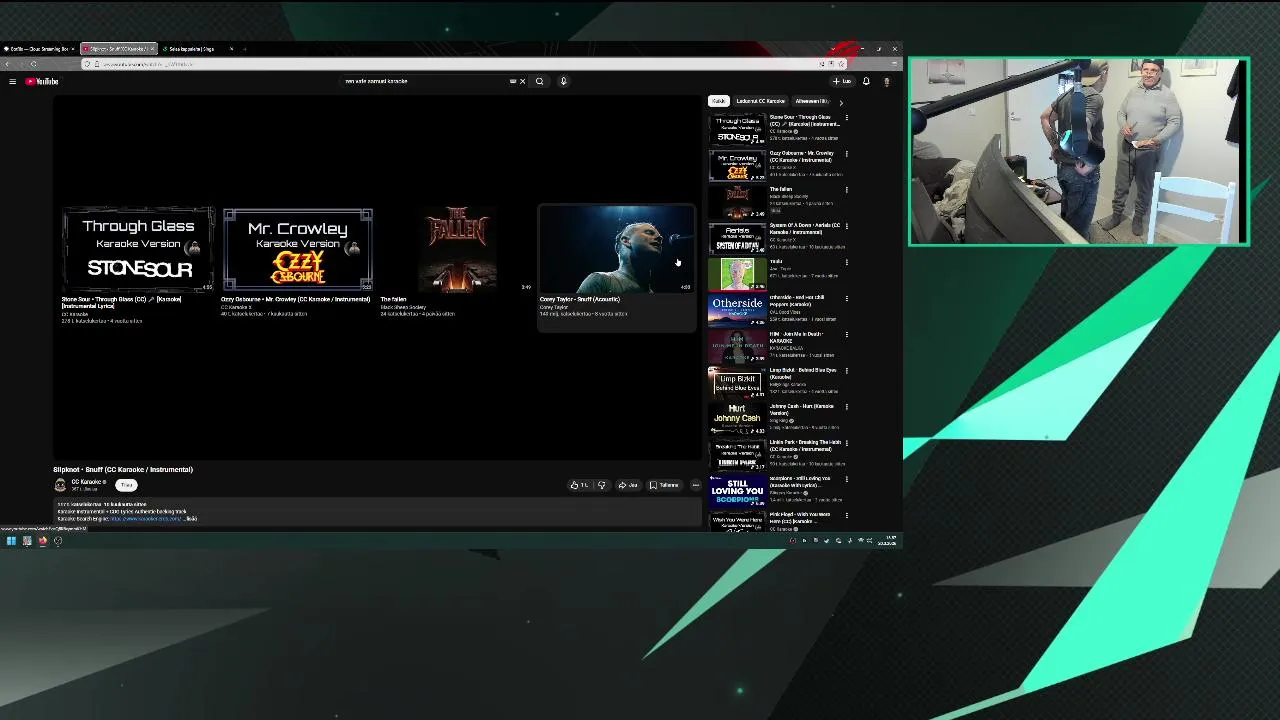Open the CC Karaoke channel name link
1280x720 pixels.
point(86,482)
